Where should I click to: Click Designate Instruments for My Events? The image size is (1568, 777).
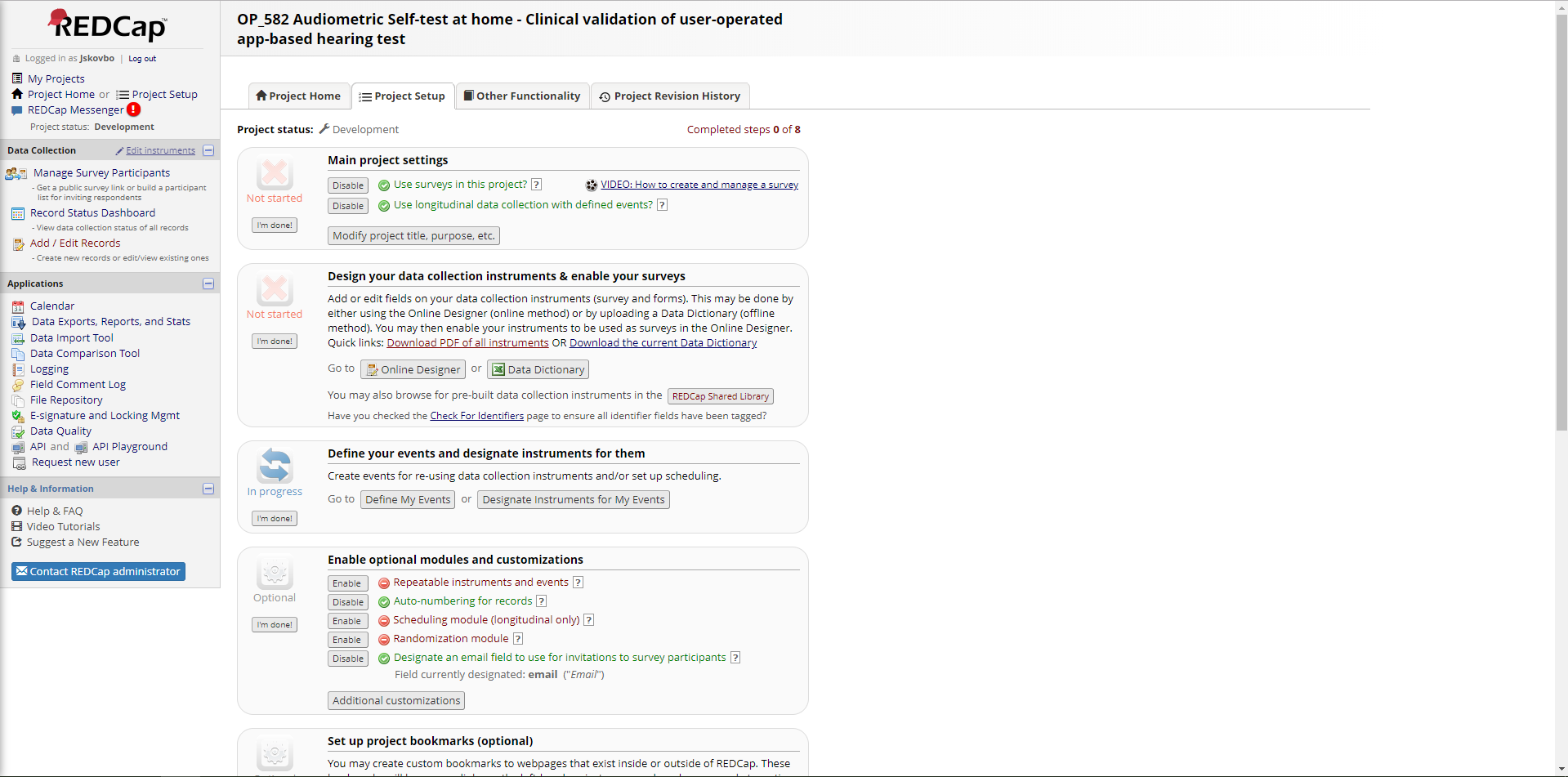tap(574, 500)
